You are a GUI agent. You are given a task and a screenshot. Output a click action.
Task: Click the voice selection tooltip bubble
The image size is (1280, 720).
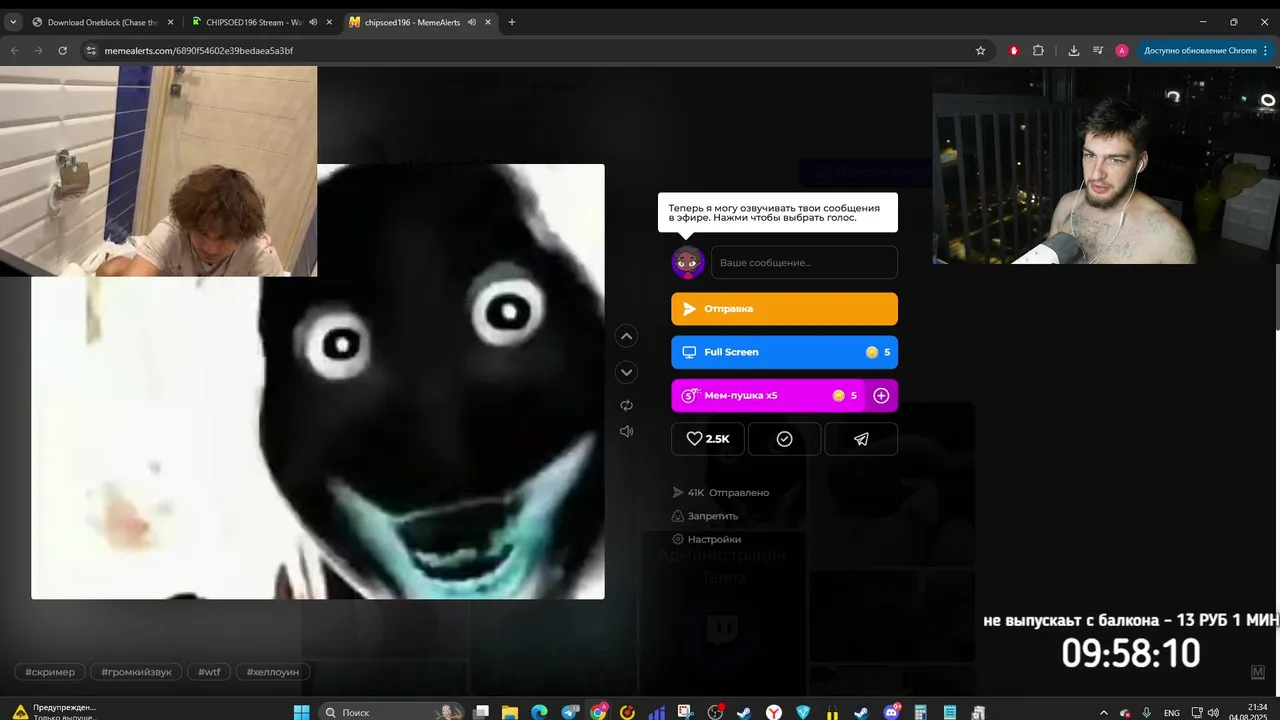[x=777, y=212]
